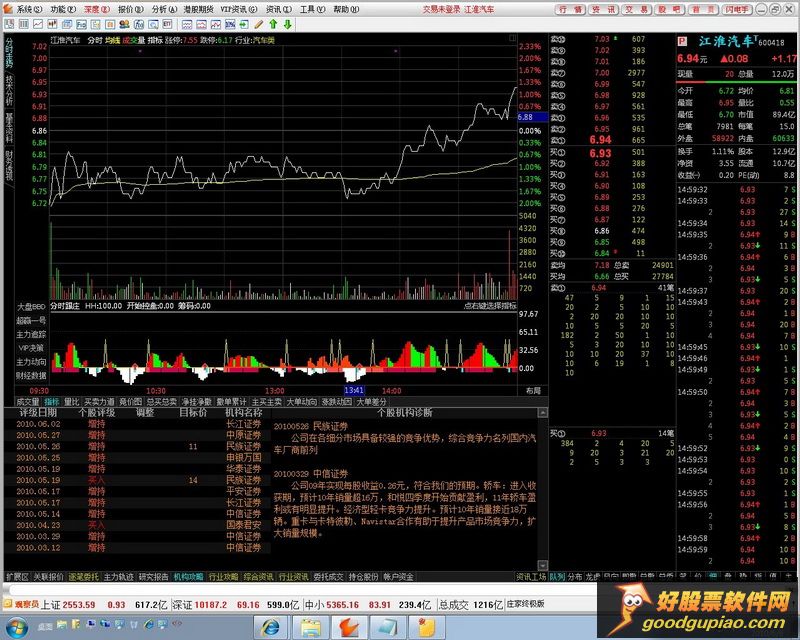Open Internet Explorer from the taskbar
The width and height of the screenshot is (800, 640).
tap(270, 627)
